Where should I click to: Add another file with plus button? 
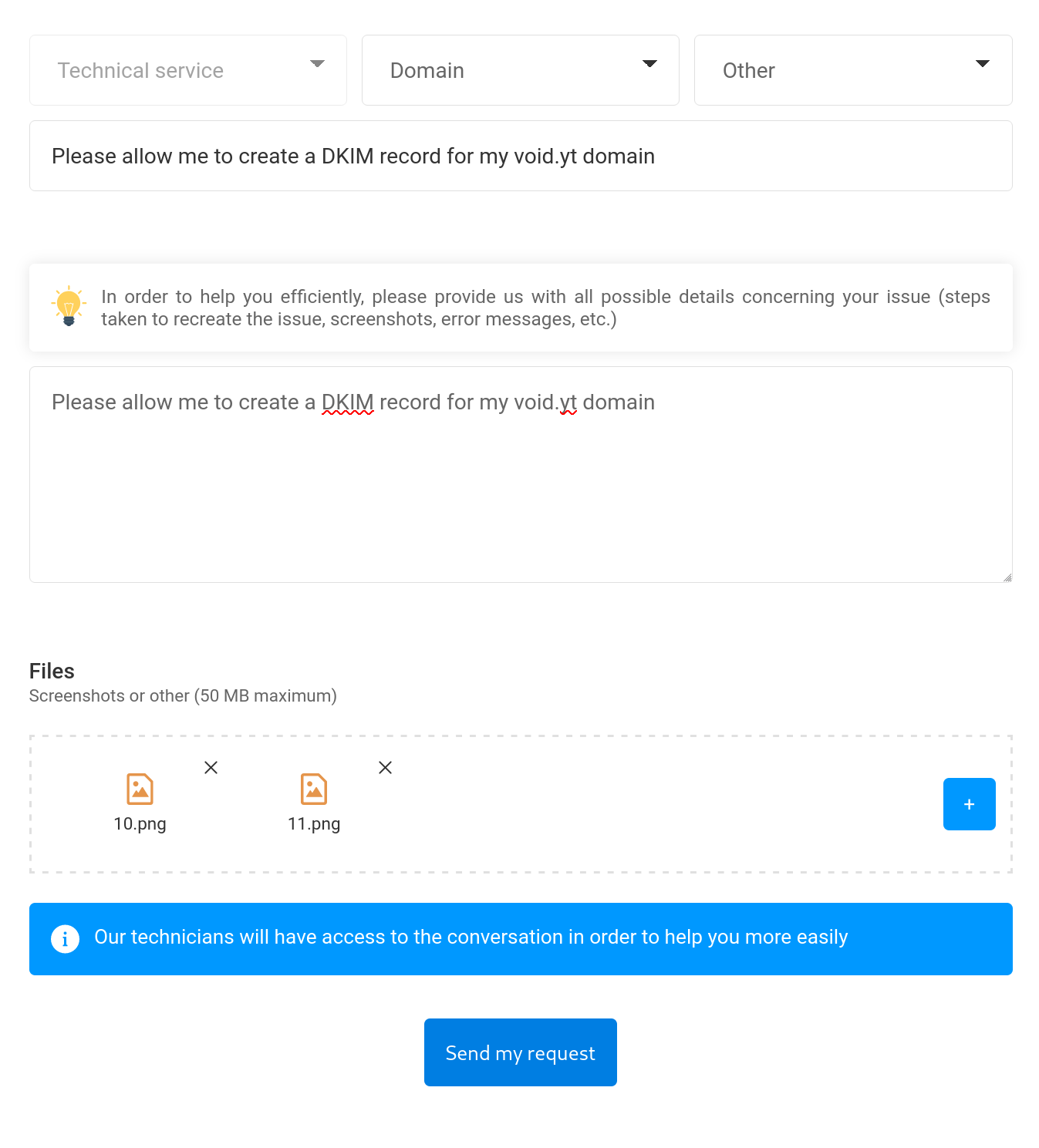pos(969,804)
